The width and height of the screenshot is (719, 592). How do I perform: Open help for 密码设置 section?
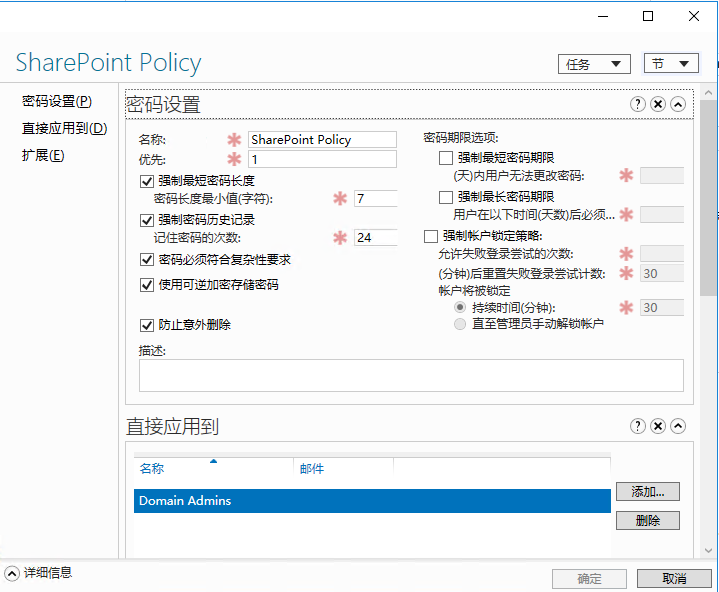(637, 104)
